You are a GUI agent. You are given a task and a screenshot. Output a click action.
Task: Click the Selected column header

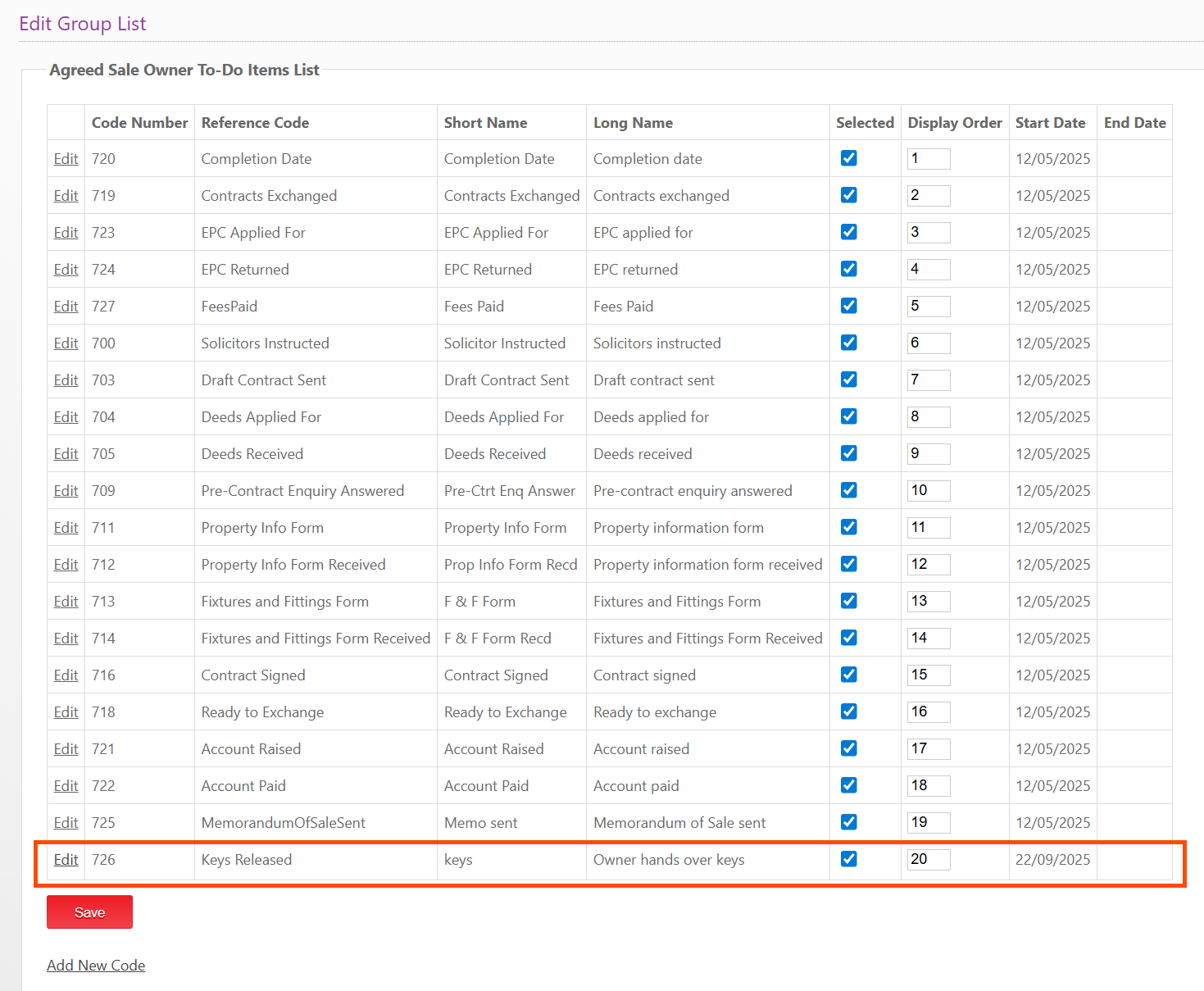pos(865,123)
